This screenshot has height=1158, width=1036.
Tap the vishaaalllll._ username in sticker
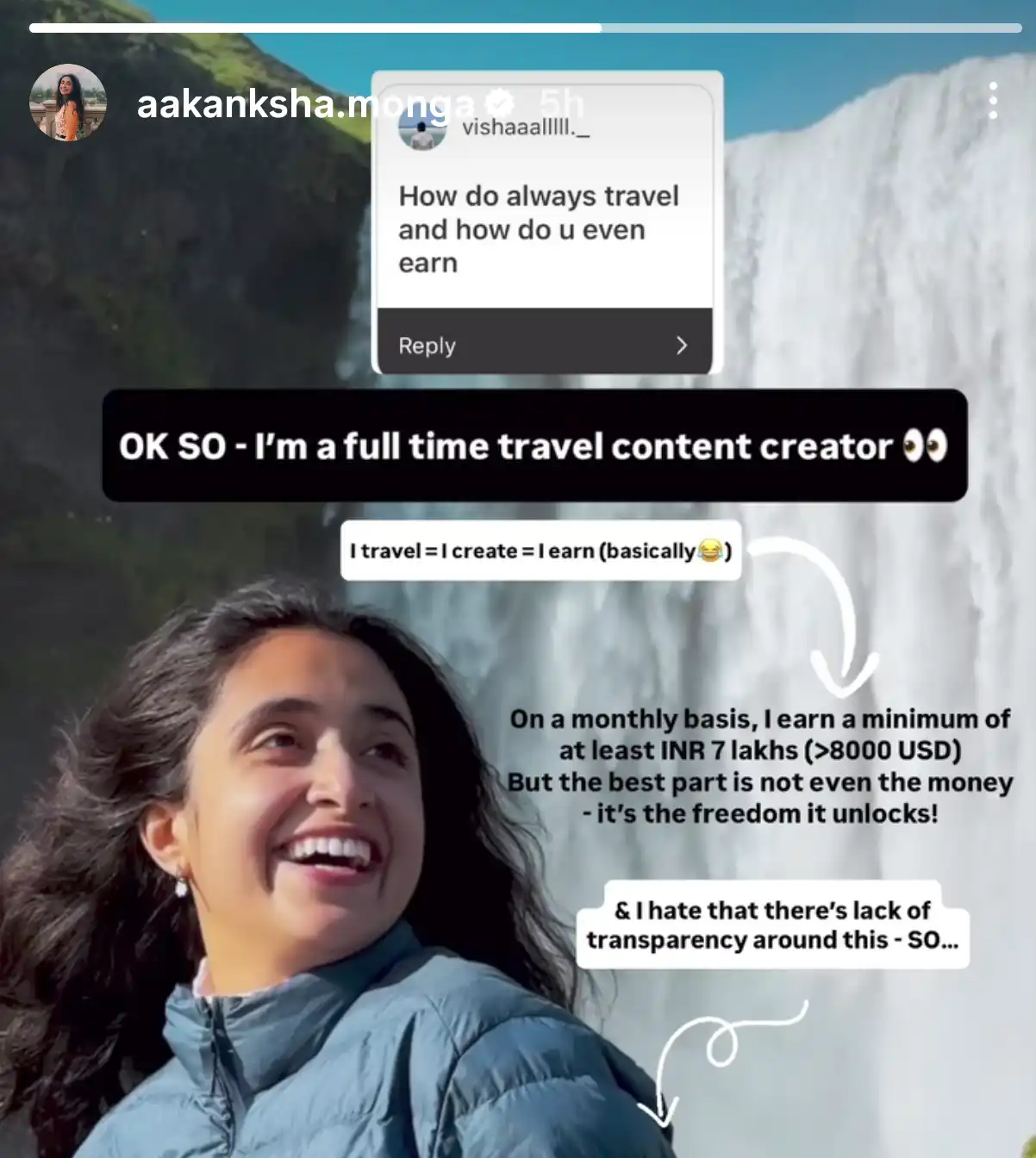tap(526, 128)
